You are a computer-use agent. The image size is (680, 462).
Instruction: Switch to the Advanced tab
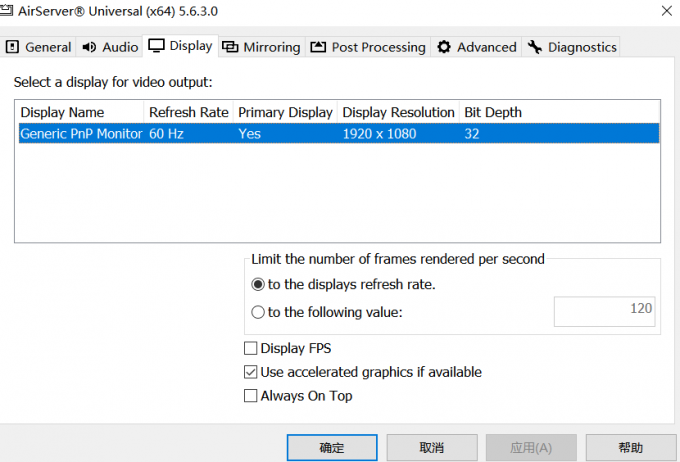[476, 47]
